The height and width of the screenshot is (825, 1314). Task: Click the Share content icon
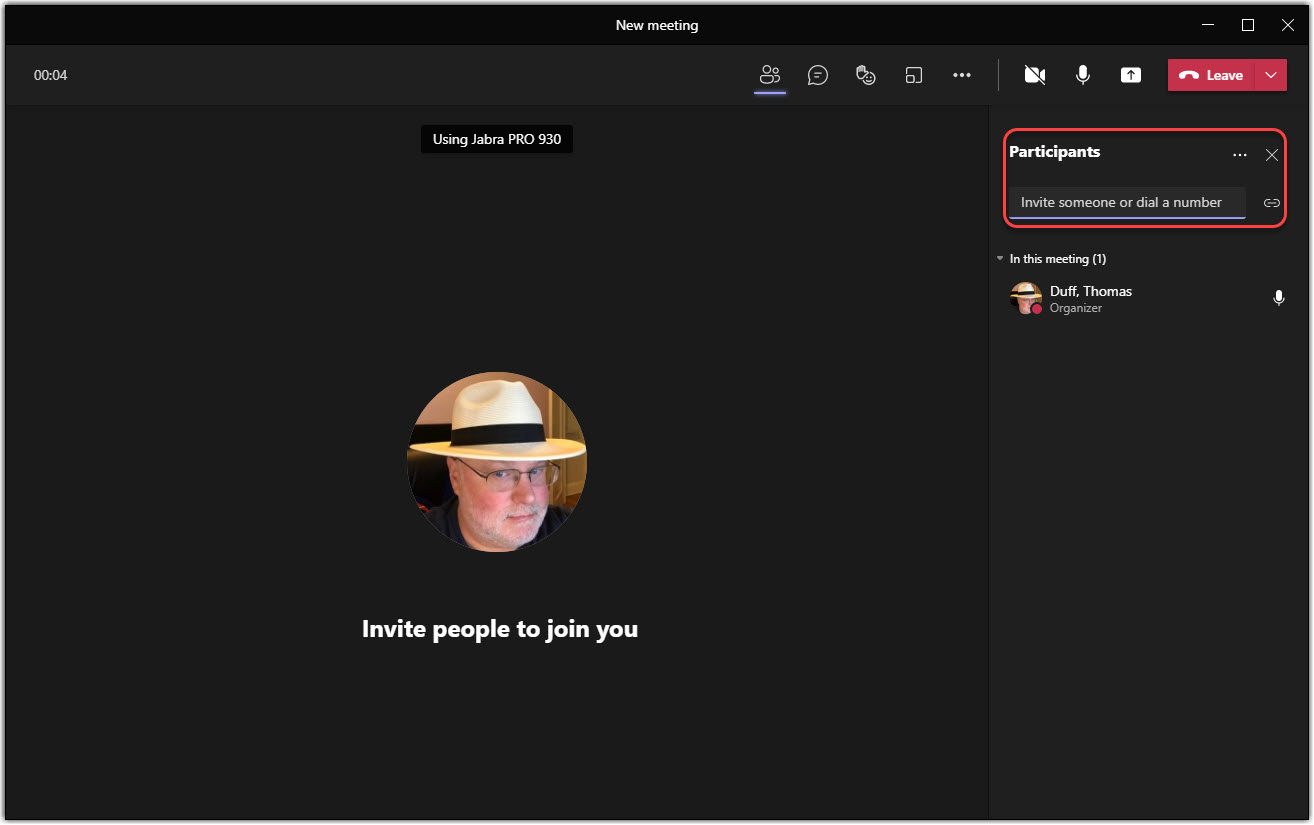tap(1130, 75)
